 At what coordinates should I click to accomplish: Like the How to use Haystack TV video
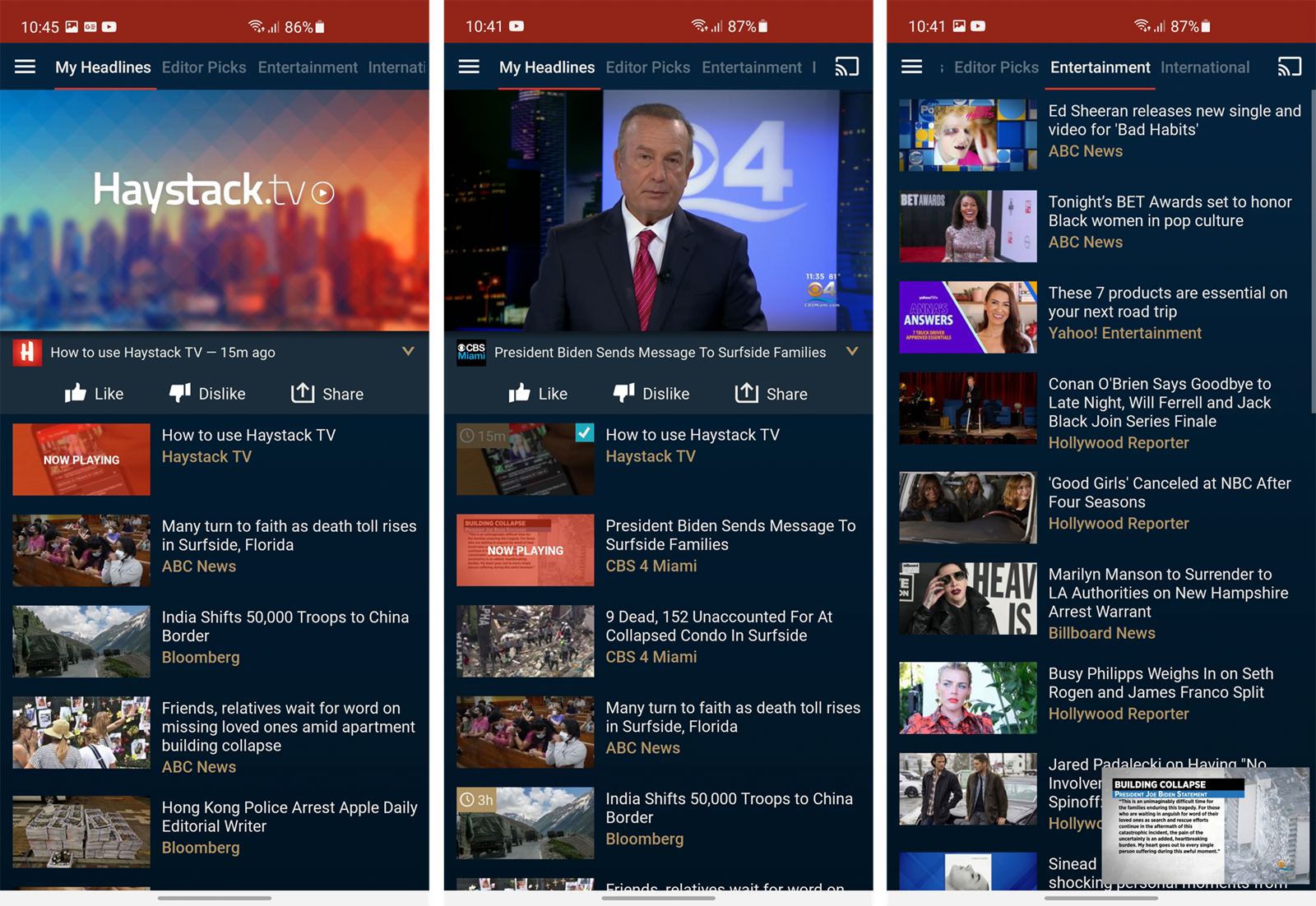[x=94, y=393]
